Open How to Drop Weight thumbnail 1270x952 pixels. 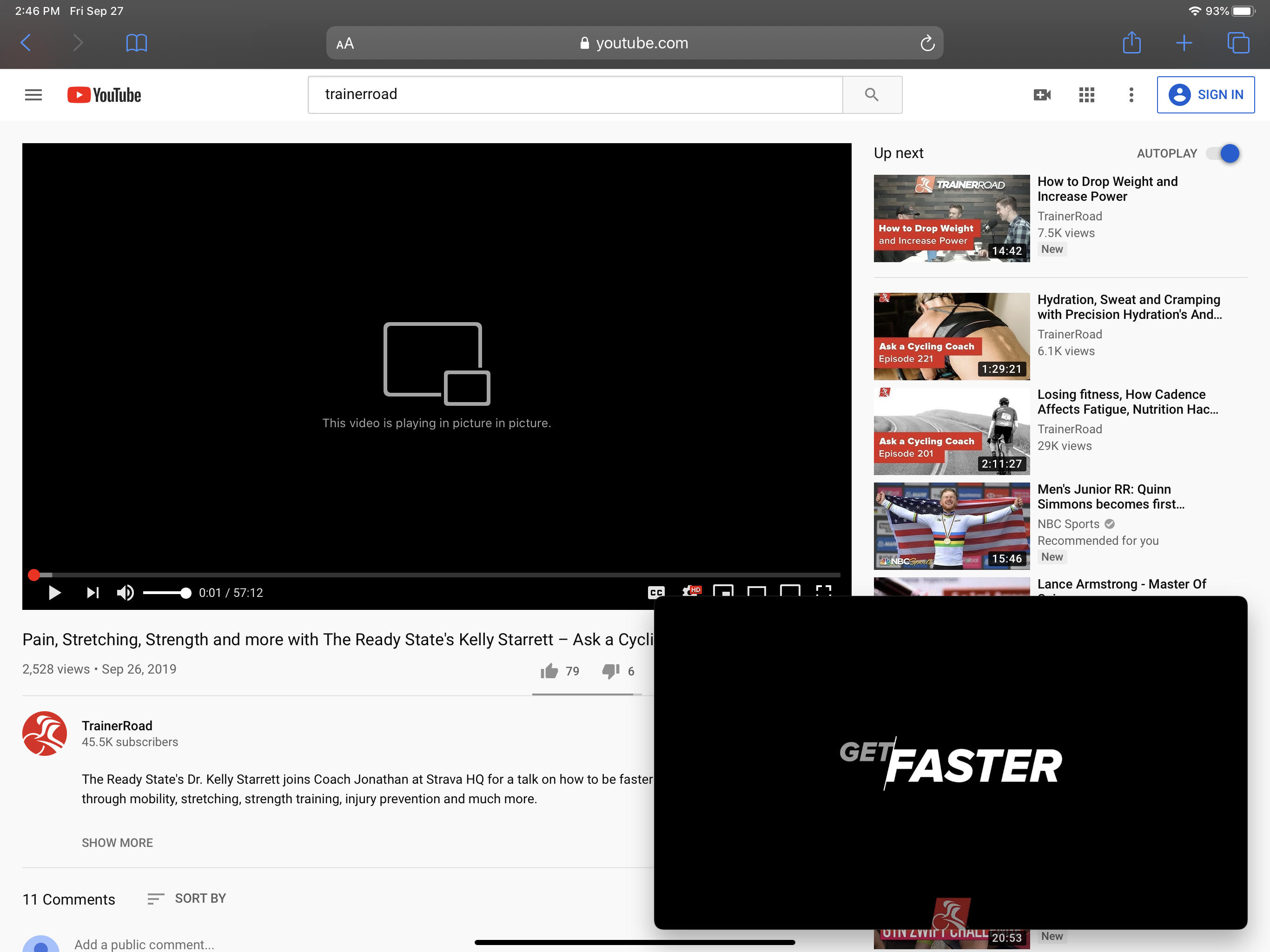[952, 218]
